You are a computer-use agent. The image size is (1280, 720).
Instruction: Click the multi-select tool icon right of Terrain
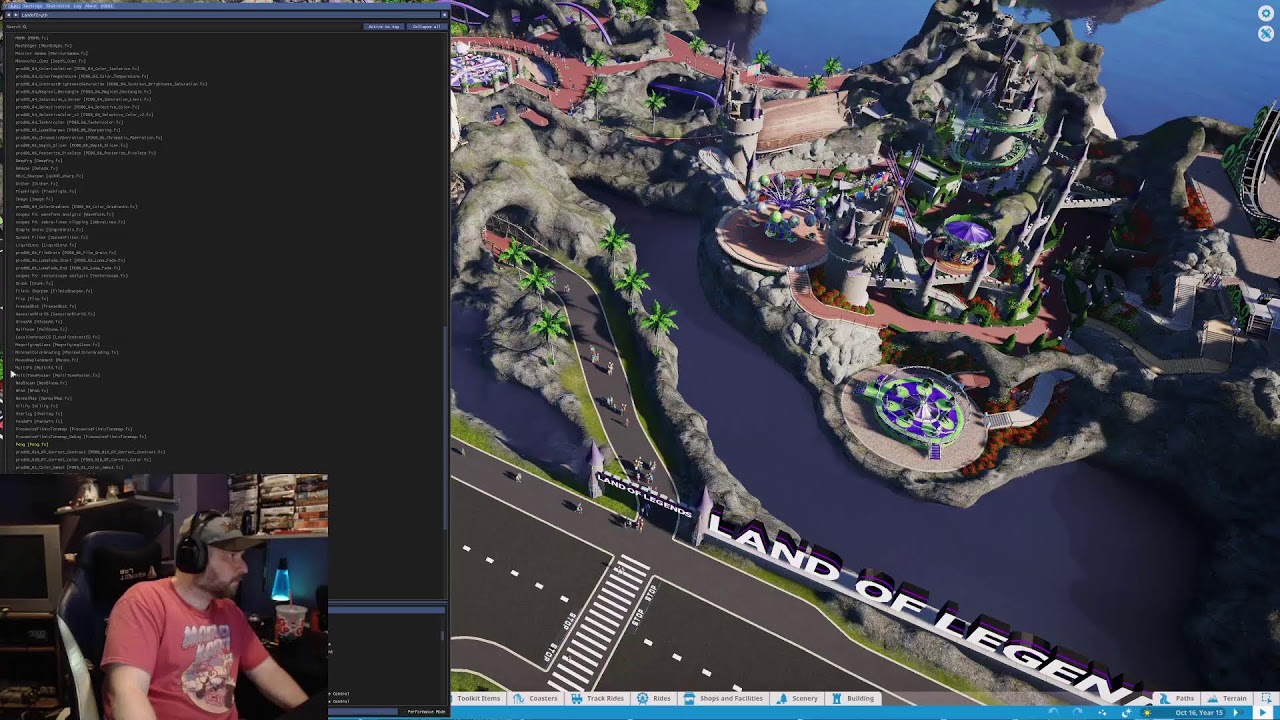[x=1267, y=698]
